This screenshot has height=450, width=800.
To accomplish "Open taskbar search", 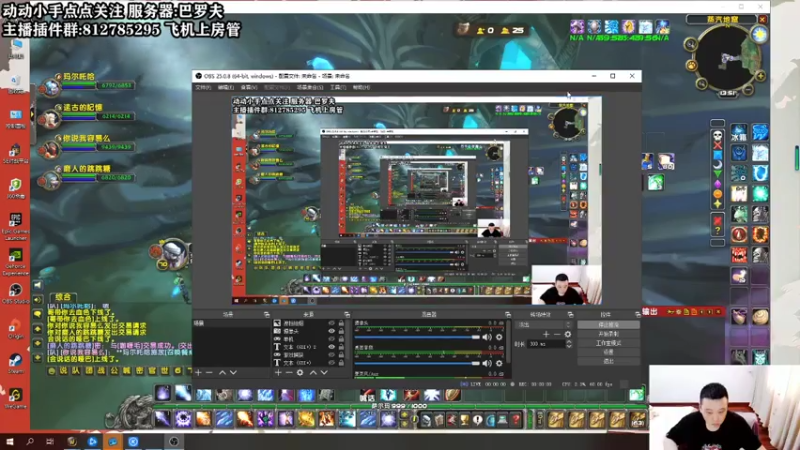I will coord(30,441).
